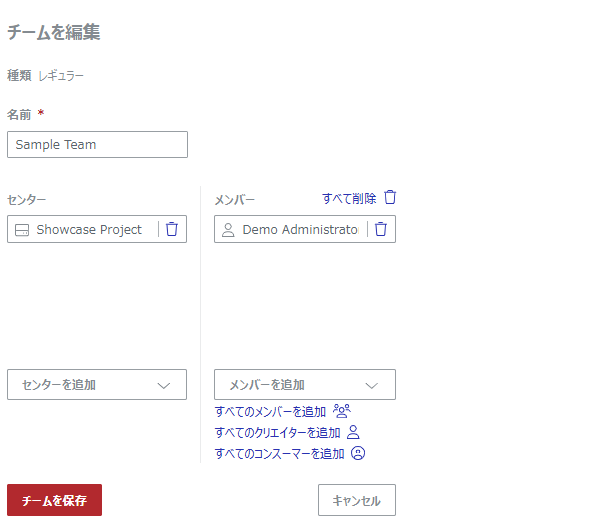Remove Demo Administrator using its trash icon
Image resolution: width=590 pixels, height=517 pixels.
(x=381, y=229)
